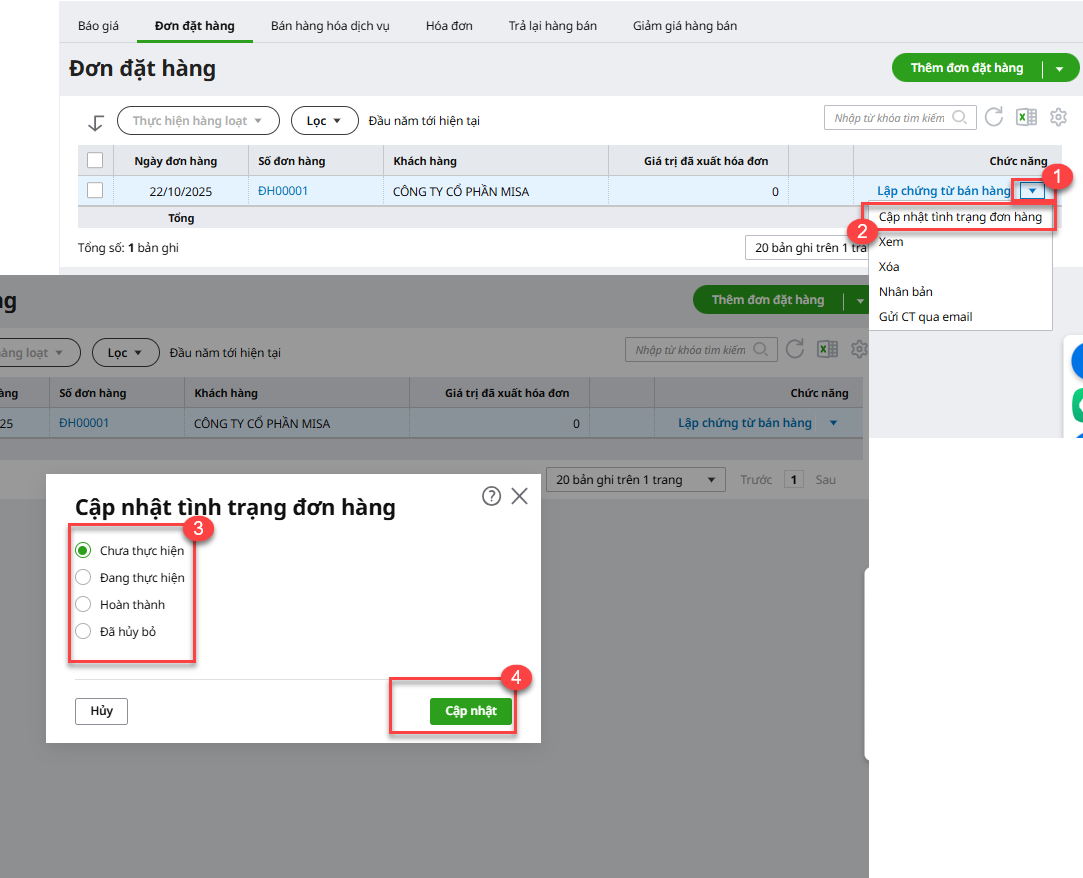Choose Nhân bản from the context menu
The width and height of the screenshot is (1083, 878).
tap(905, 292)
